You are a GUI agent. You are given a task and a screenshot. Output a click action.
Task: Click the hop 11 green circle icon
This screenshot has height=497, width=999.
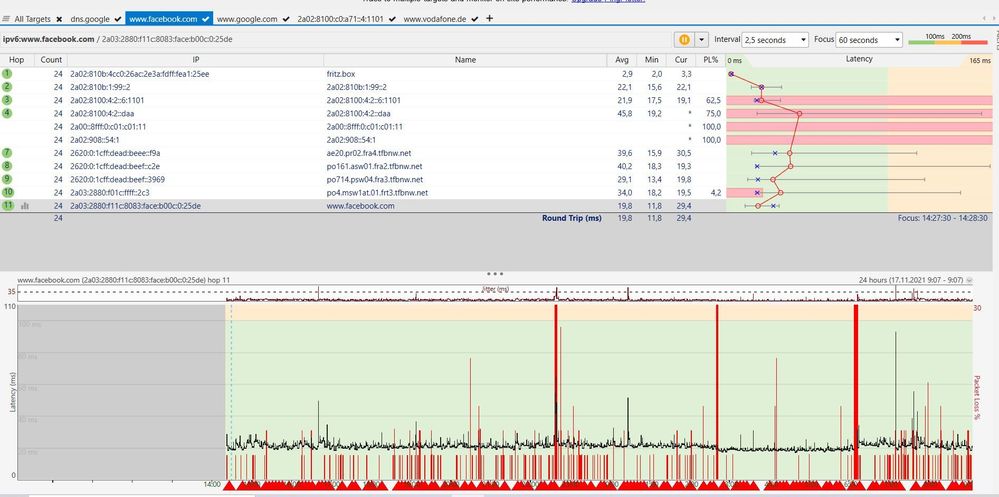point(7,205)
